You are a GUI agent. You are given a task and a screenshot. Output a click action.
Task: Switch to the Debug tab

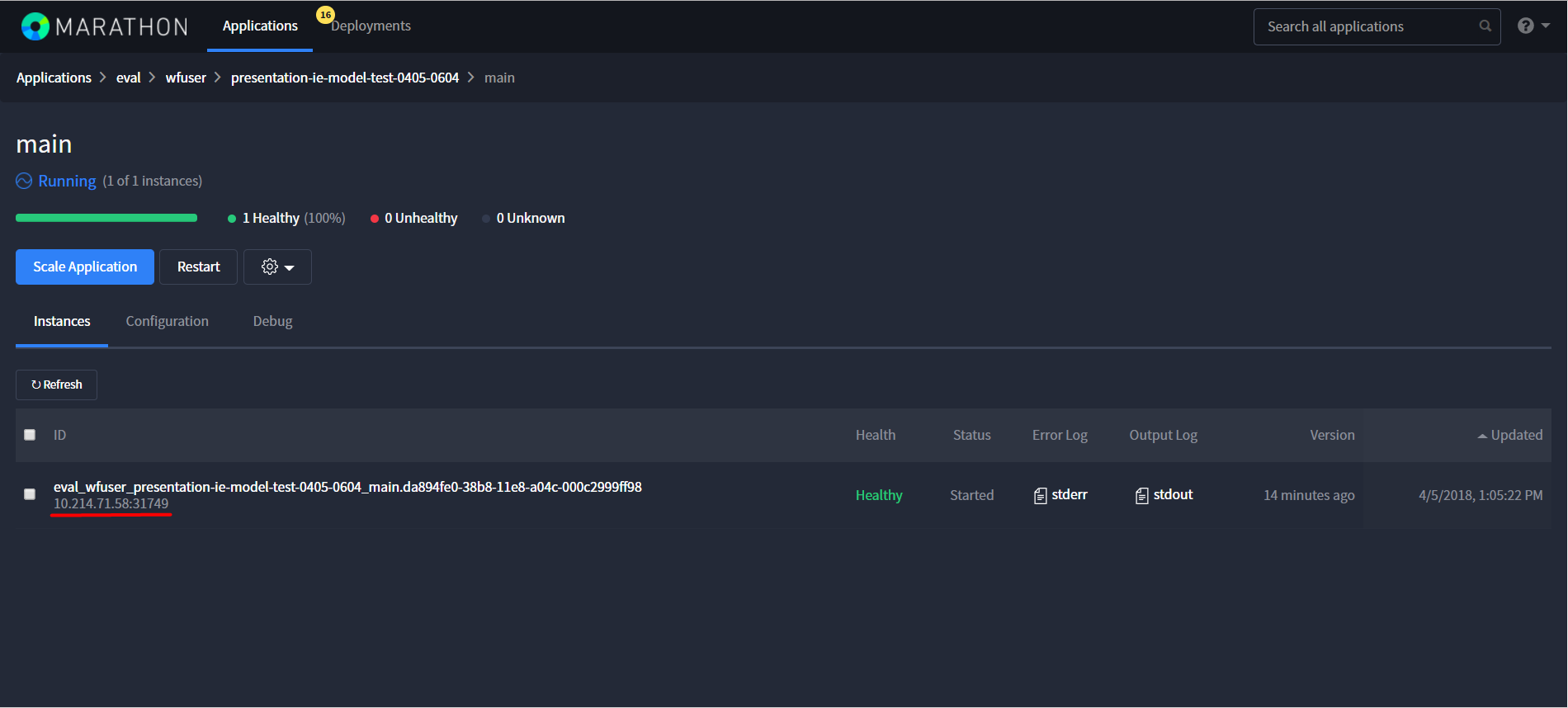[x=272, y=321]
